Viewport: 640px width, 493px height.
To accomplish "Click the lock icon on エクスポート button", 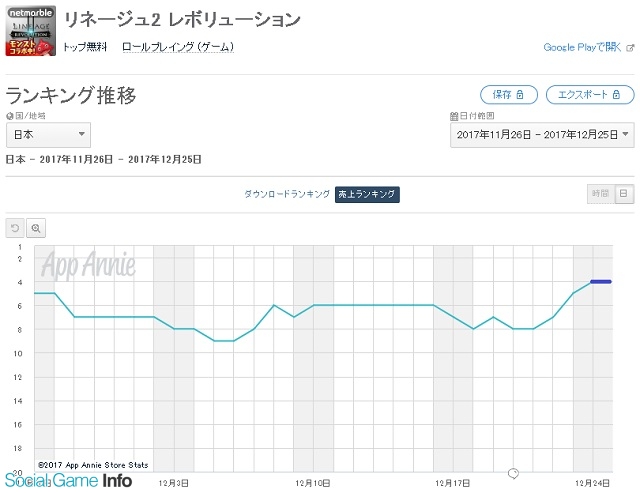I will point(616,95).
